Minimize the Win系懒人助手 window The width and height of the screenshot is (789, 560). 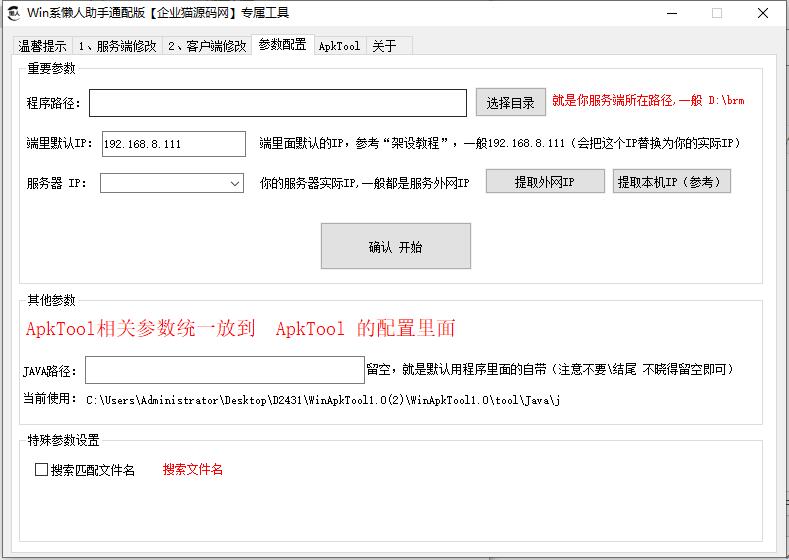pyautogui.click(x=668, y=13)
